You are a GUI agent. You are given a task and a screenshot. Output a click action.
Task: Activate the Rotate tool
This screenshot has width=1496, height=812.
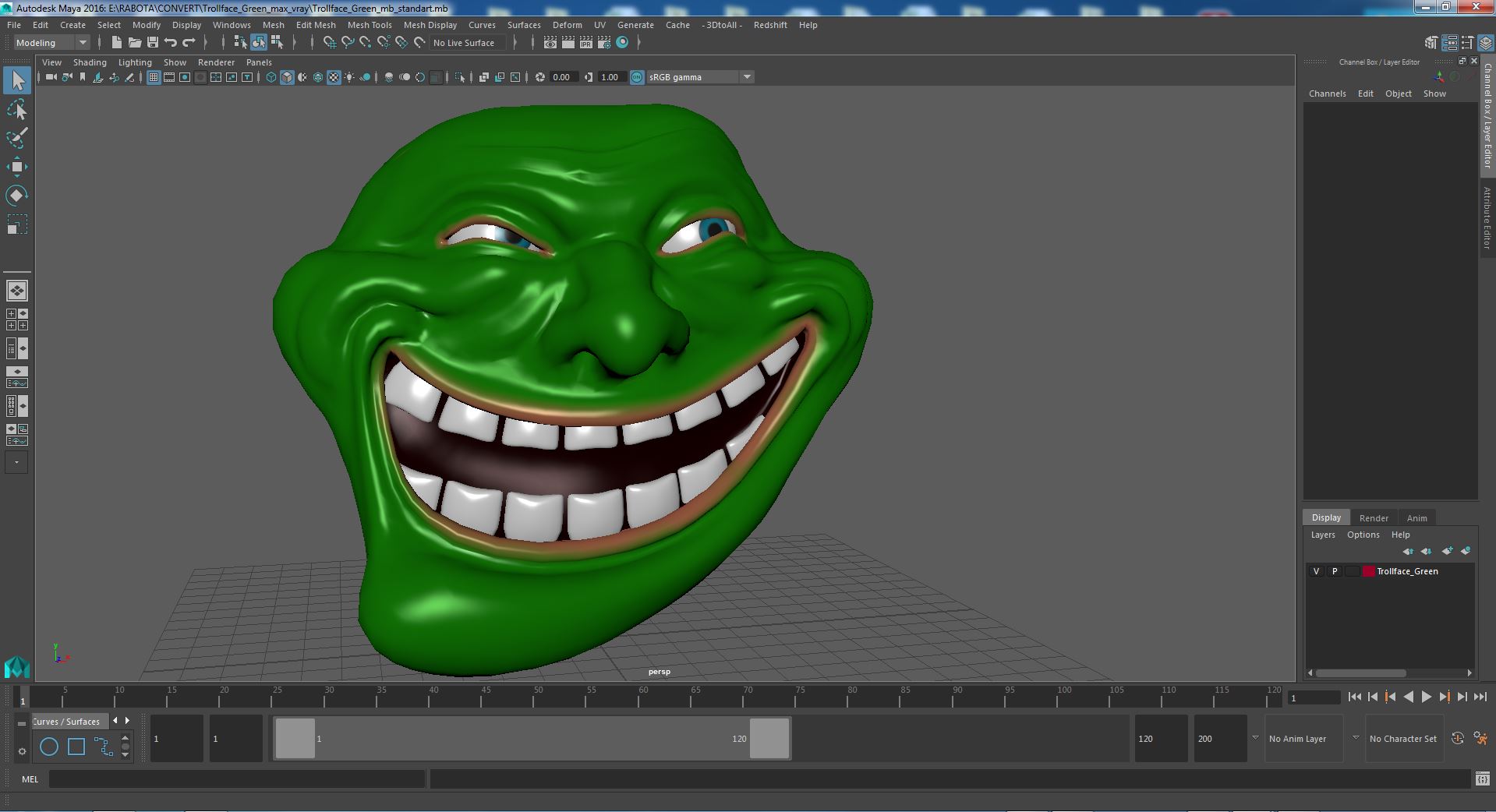(17, 195)
